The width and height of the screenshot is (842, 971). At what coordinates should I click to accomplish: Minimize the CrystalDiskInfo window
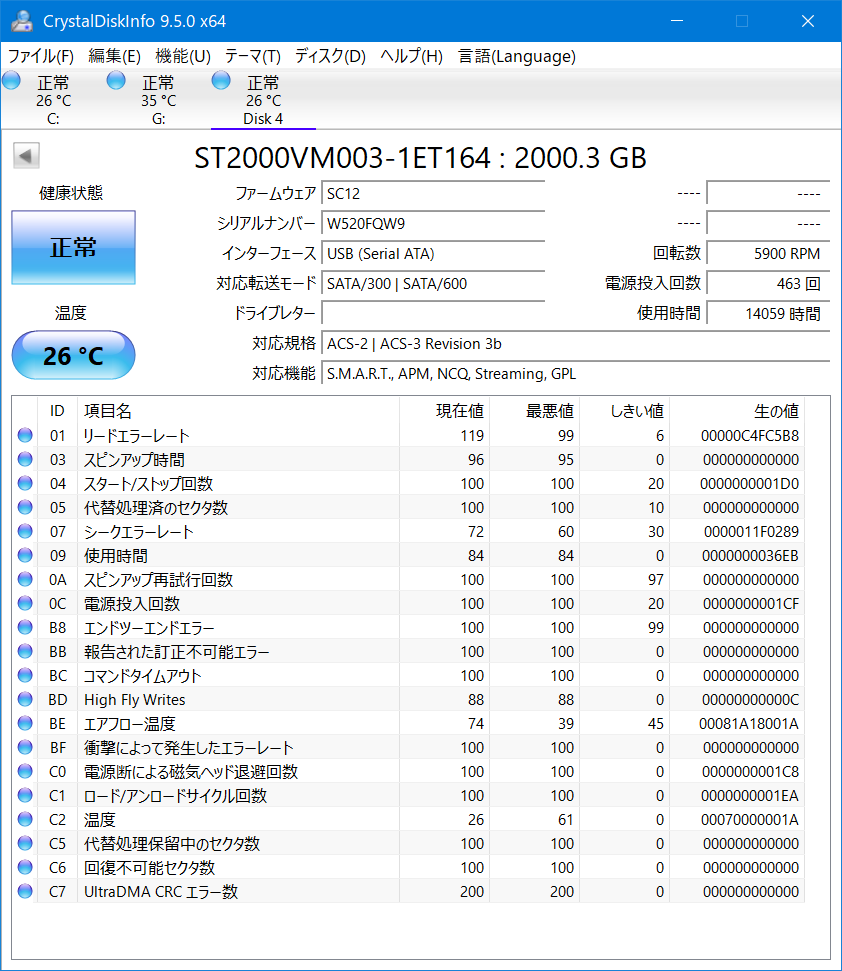(x=677, y=21)
